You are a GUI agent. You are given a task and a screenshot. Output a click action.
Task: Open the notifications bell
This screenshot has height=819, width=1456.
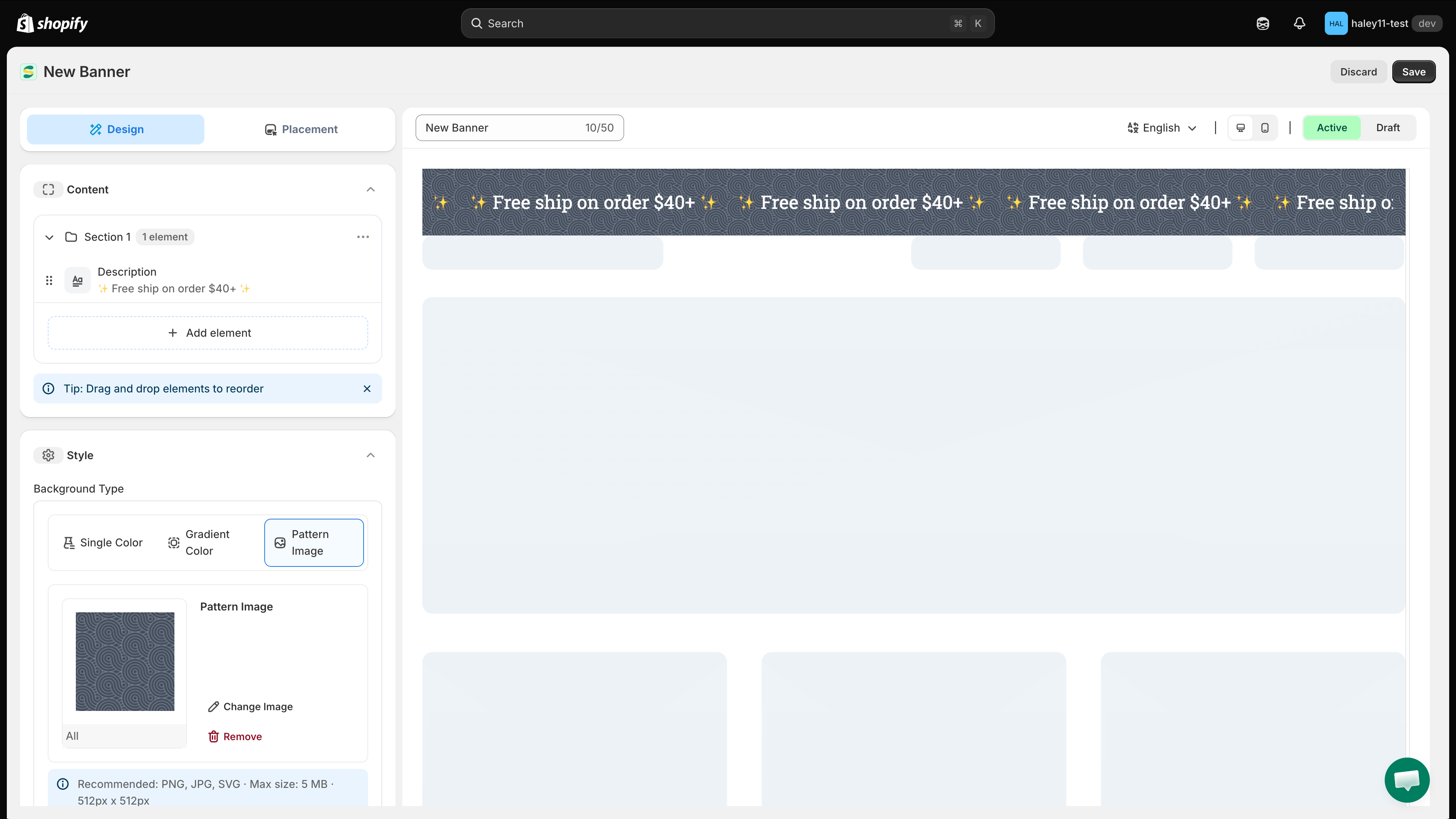(x=1299, y=23)
